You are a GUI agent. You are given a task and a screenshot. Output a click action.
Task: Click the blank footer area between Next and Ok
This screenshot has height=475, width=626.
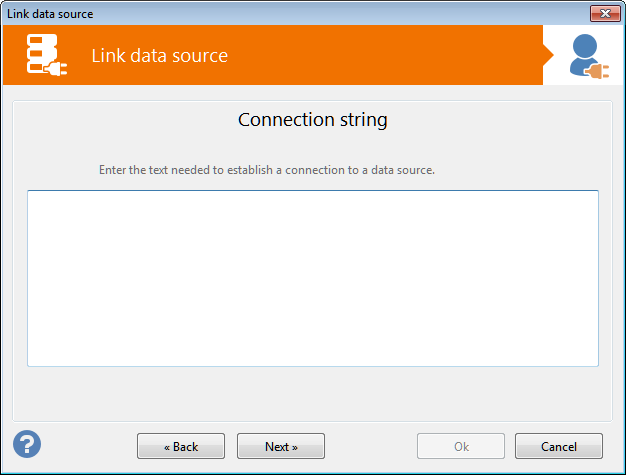370,447
